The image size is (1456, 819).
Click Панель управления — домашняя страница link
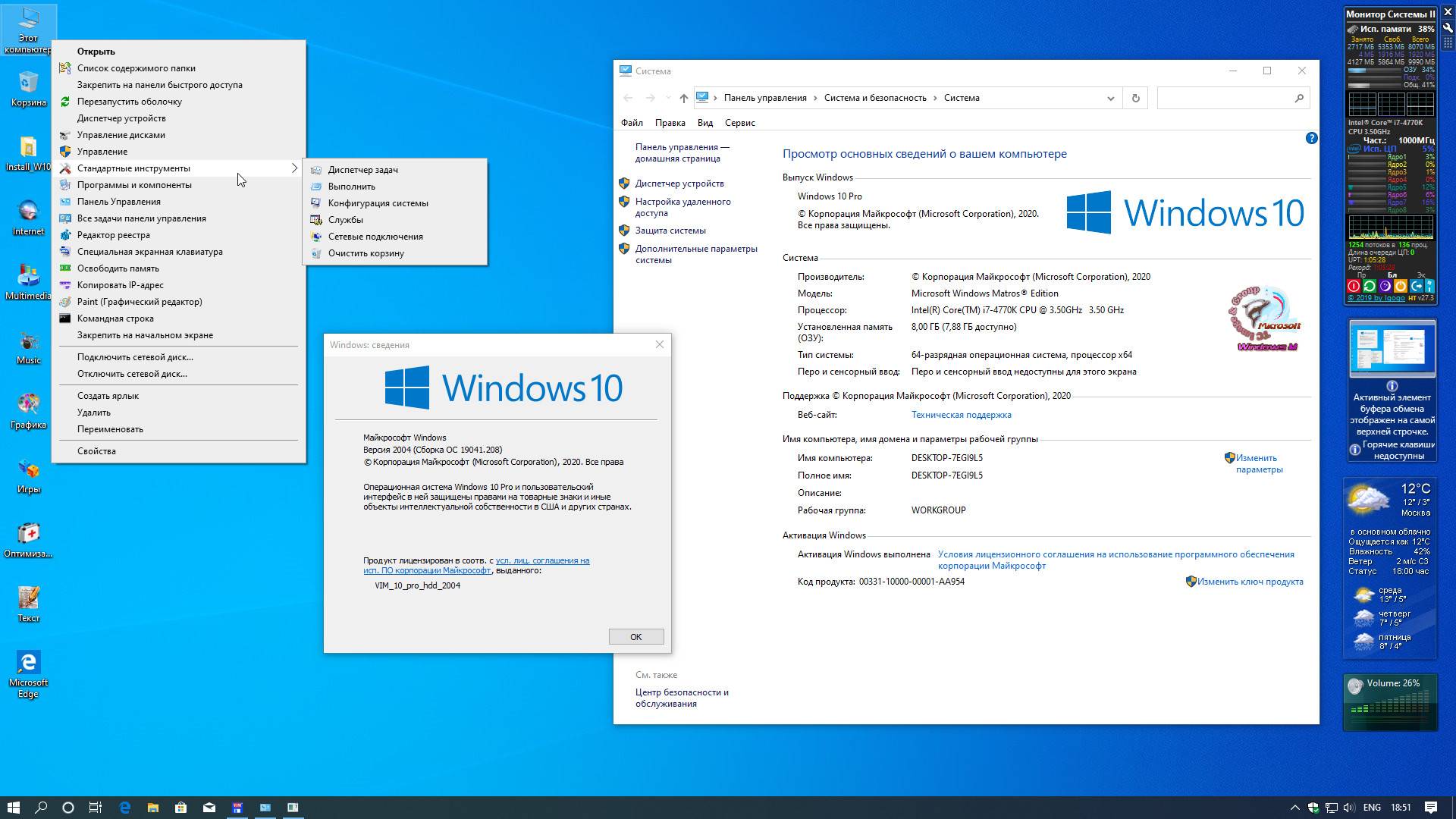click(x=682, y=152)
